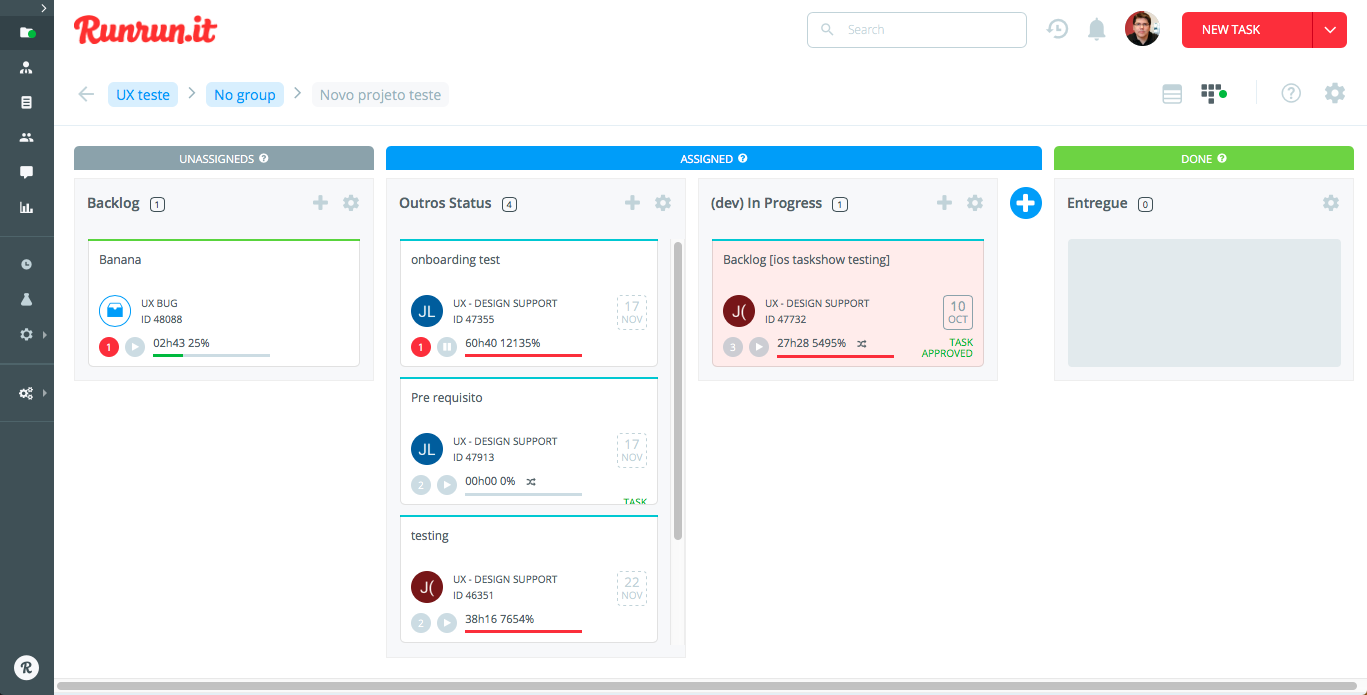Viewport: 1367px width, 695px height.
Task: Pause the onboarding test task timer
Action: tap(447, 347)
